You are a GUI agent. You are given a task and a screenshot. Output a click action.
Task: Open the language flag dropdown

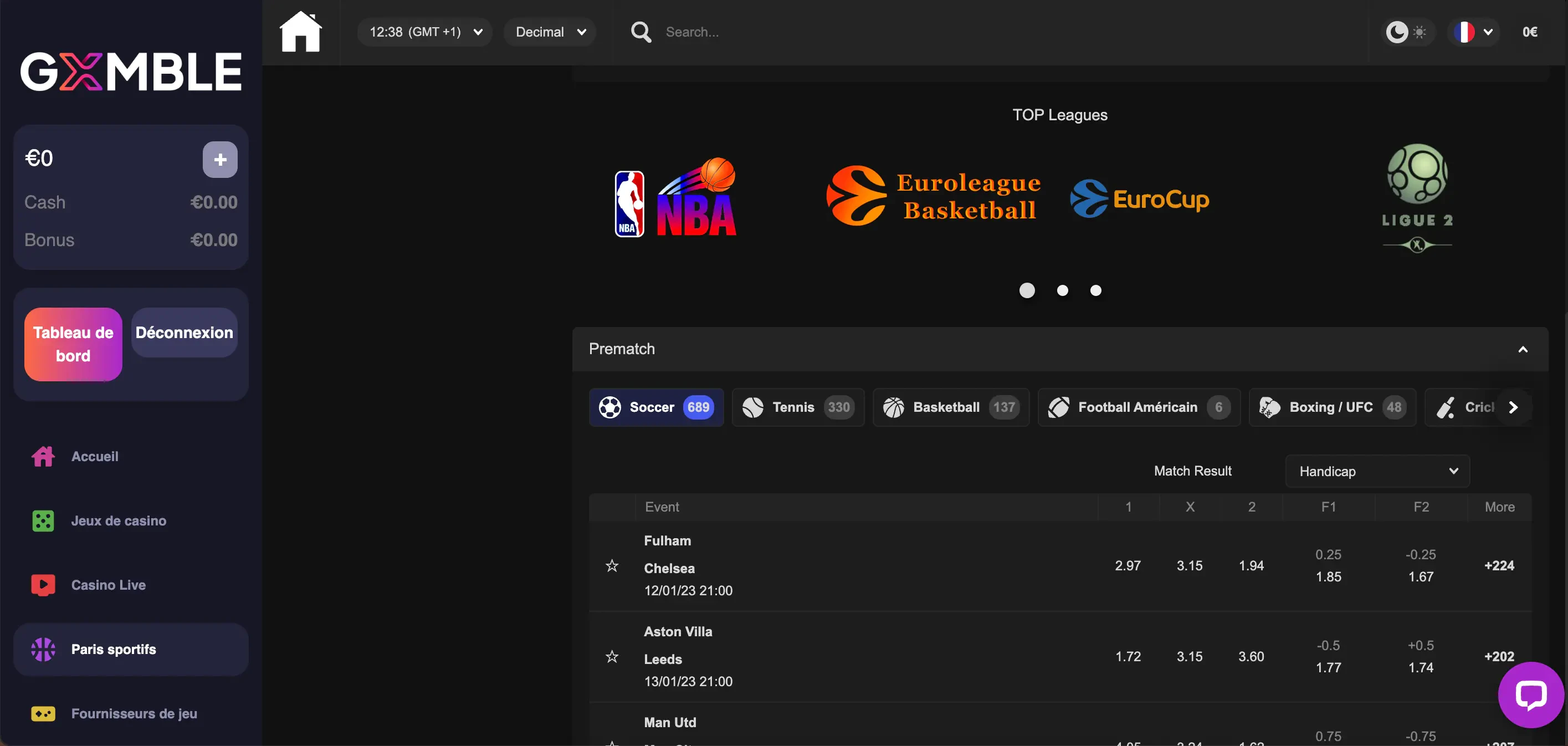(x=1473, y=32)
